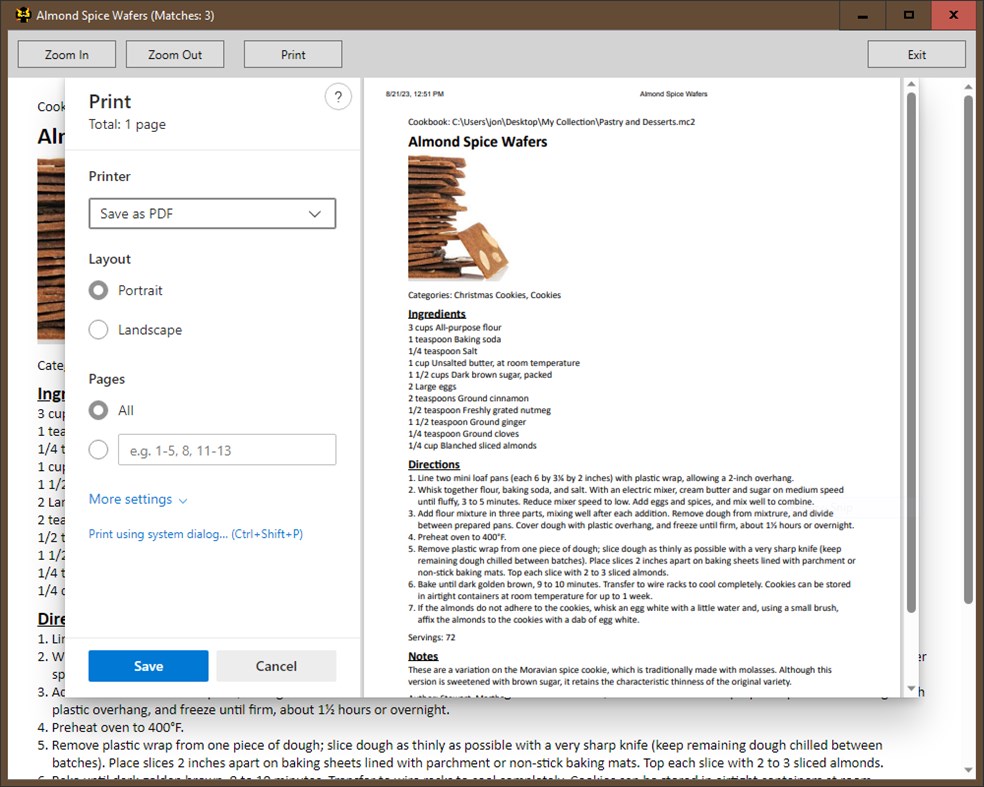Click the preview scrollbar up arrow
984x787 pixels.
(911, 85)
